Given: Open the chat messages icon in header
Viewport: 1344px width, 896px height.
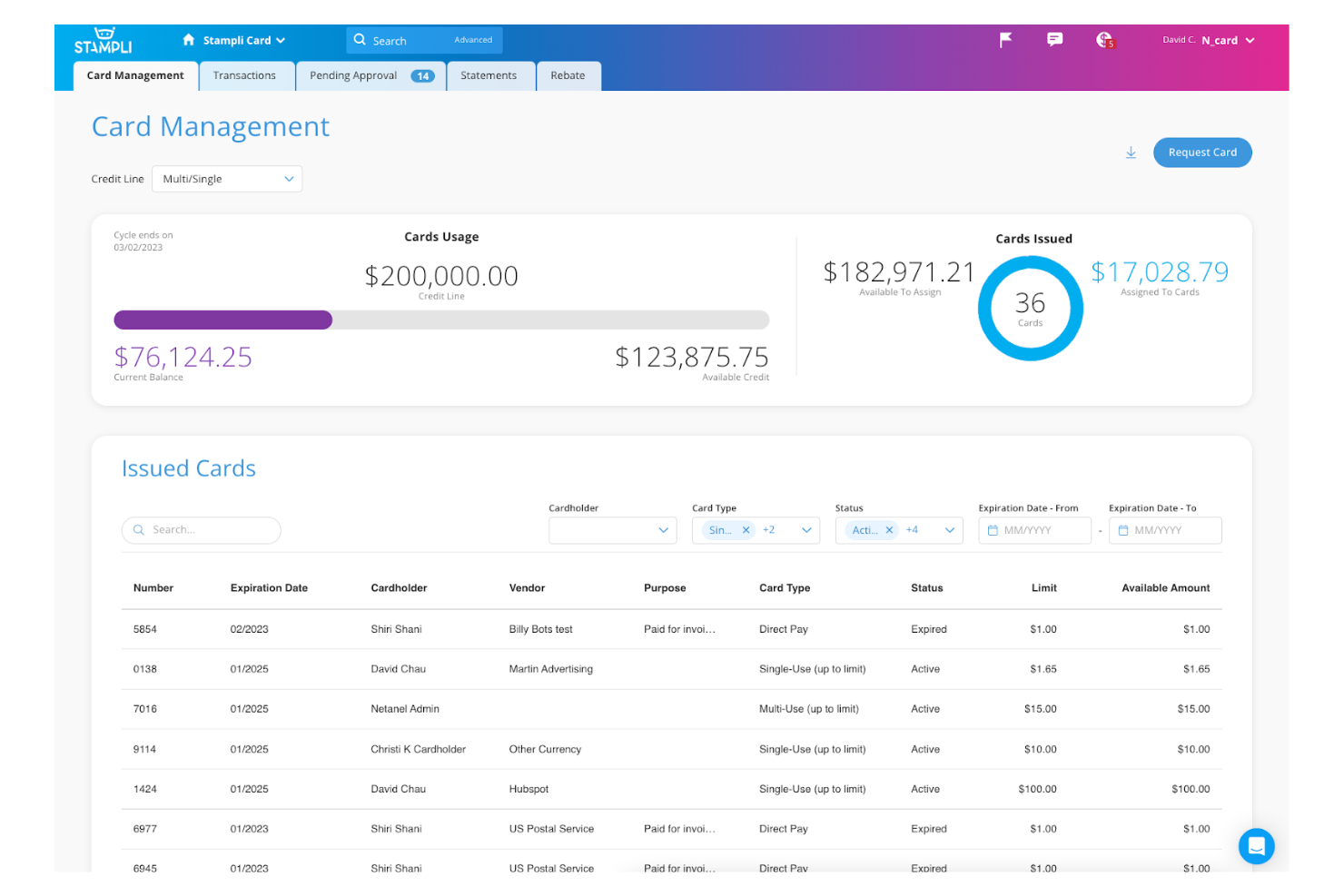Looking at the screenshot, I should tap(1054, 40).
